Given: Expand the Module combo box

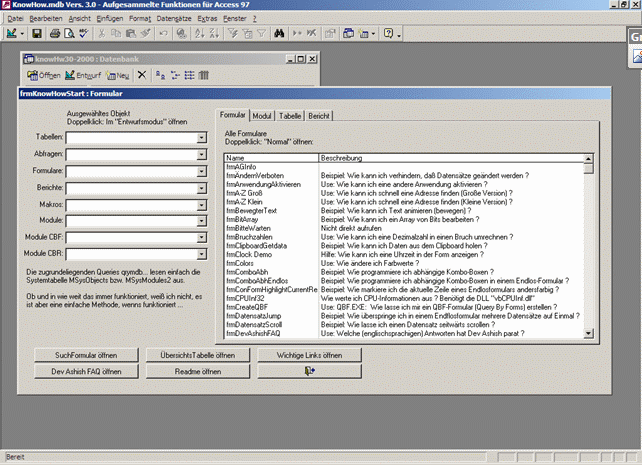Looking at the screenshot, I should click(201, 221).
